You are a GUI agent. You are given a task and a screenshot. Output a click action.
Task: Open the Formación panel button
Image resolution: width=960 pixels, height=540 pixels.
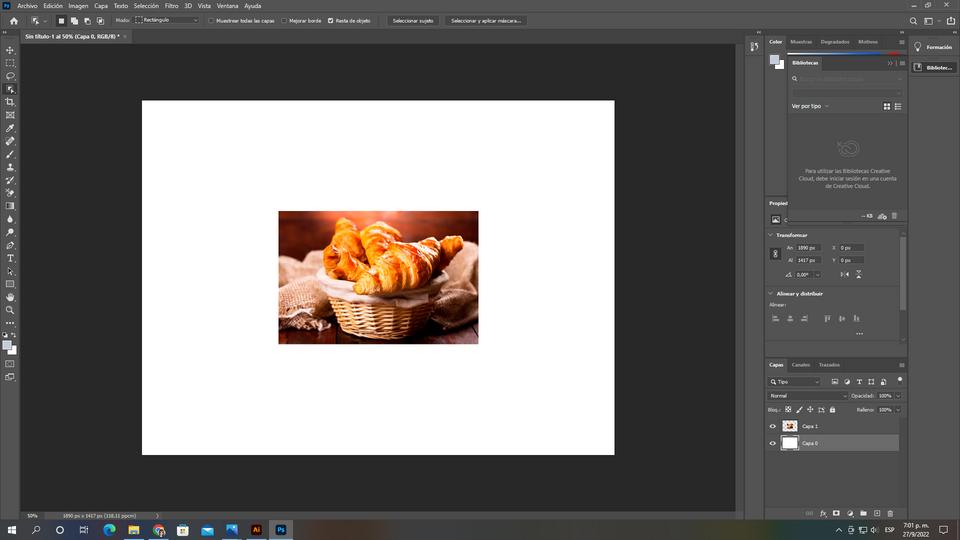933,47
